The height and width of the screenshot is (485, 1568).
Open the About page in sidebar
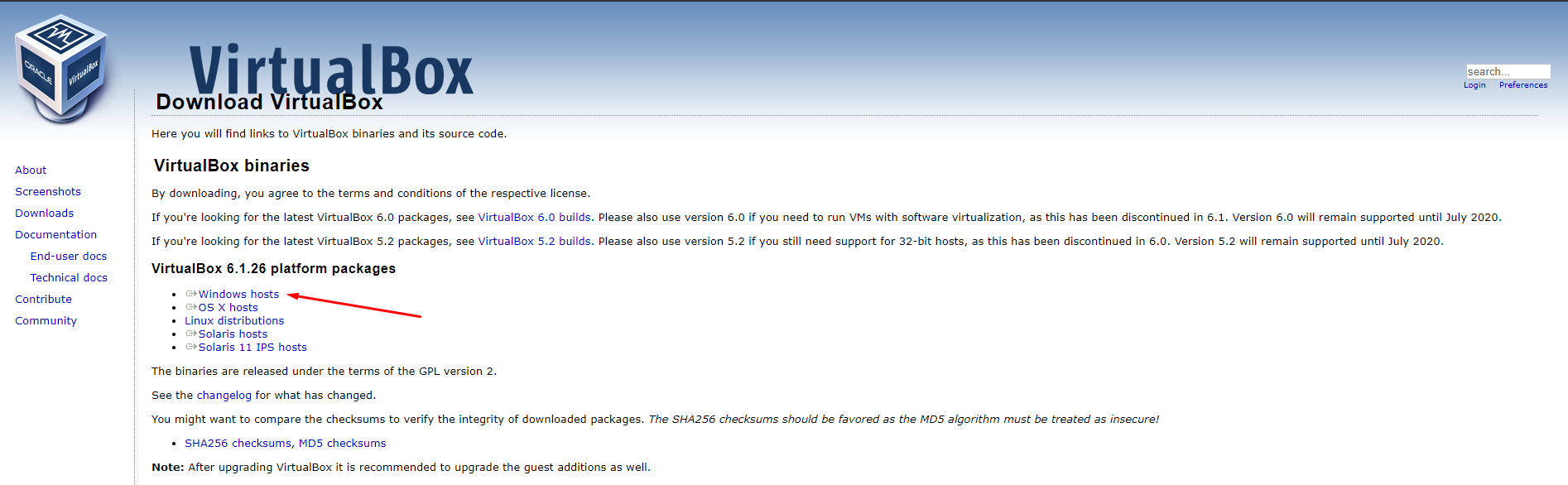click(x=31, y=170)
